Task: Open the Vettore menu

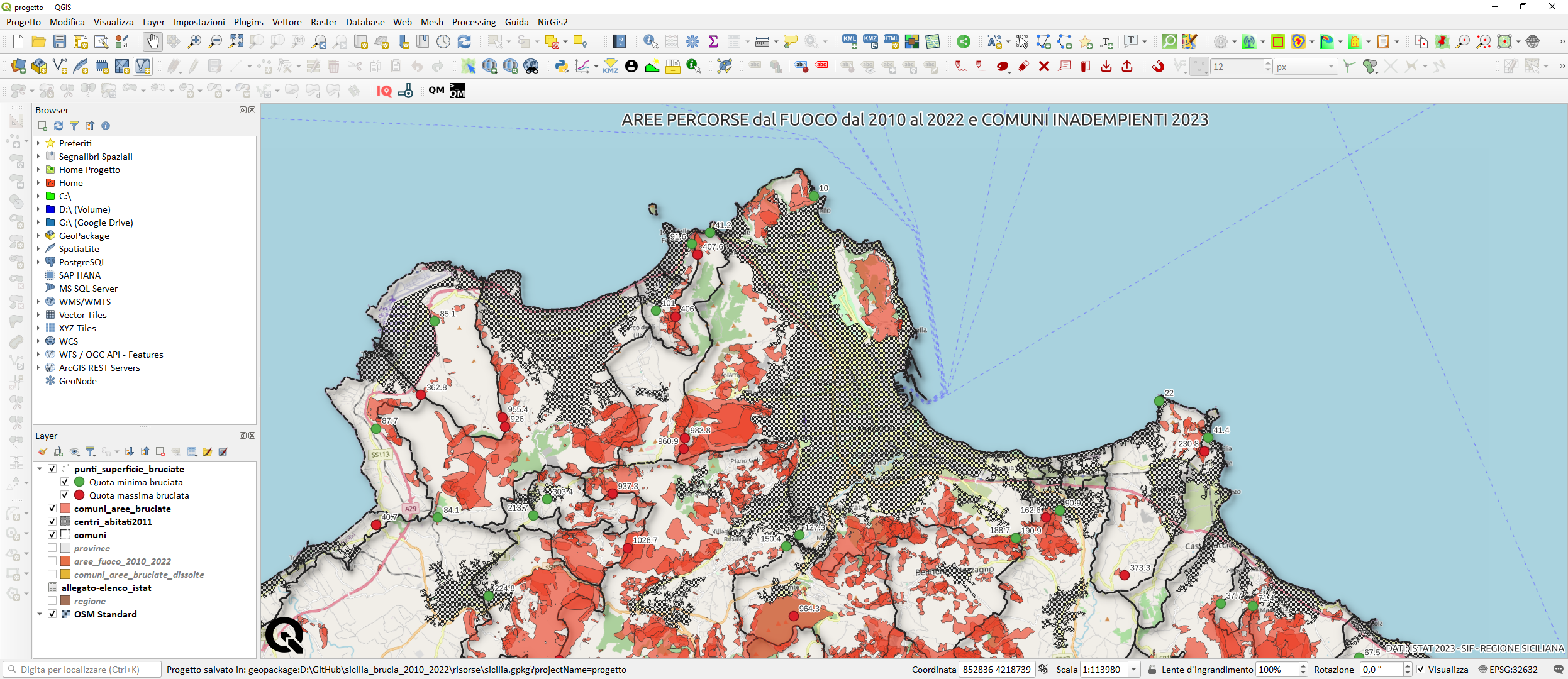Action: pyautogui.click(x=286, y=22)
